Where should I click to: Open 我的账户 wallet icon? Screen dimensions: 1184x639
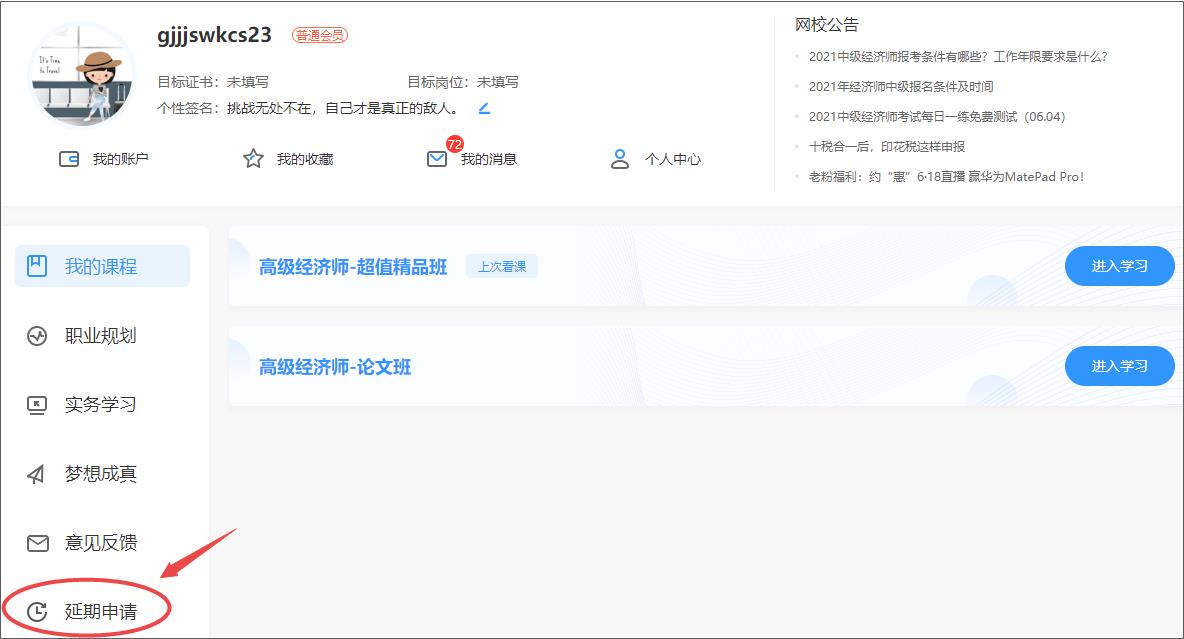click(69, 159)
